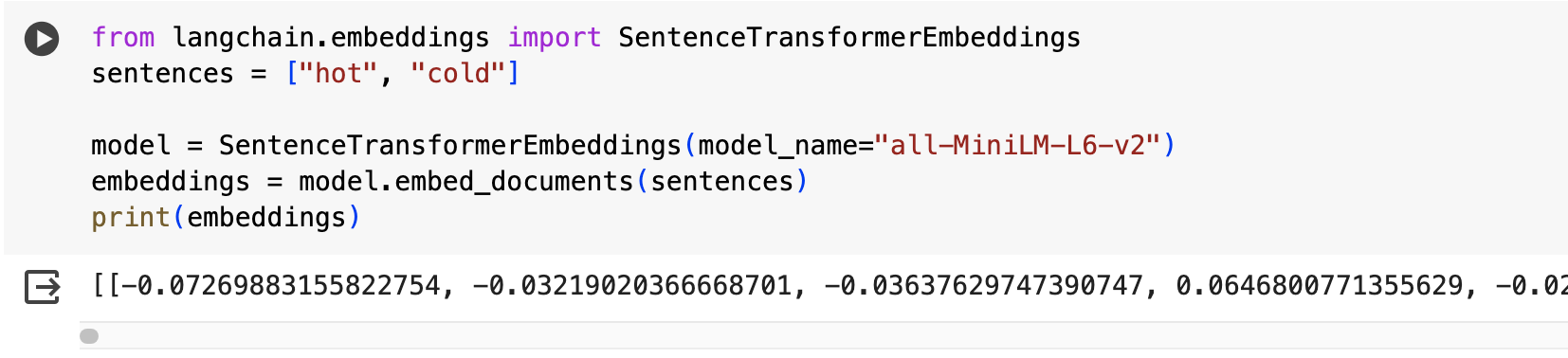Click output value -0.03219020366668701
Screen dimensions: 1568x358
tap(632, 286)
